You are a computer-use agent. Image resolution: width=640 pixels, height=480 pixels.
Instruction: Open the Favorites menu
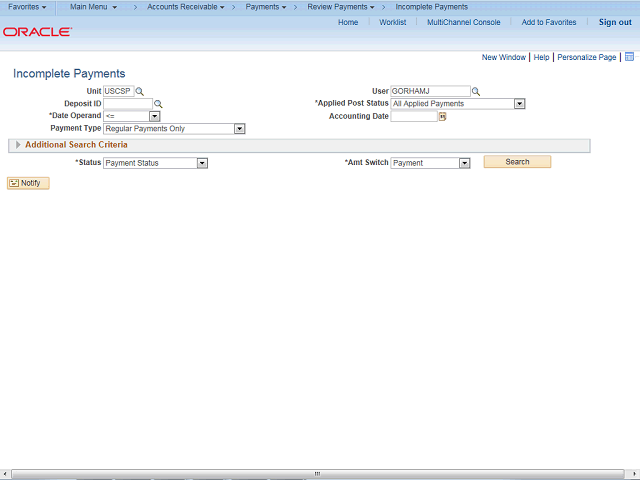click(27, 7)
